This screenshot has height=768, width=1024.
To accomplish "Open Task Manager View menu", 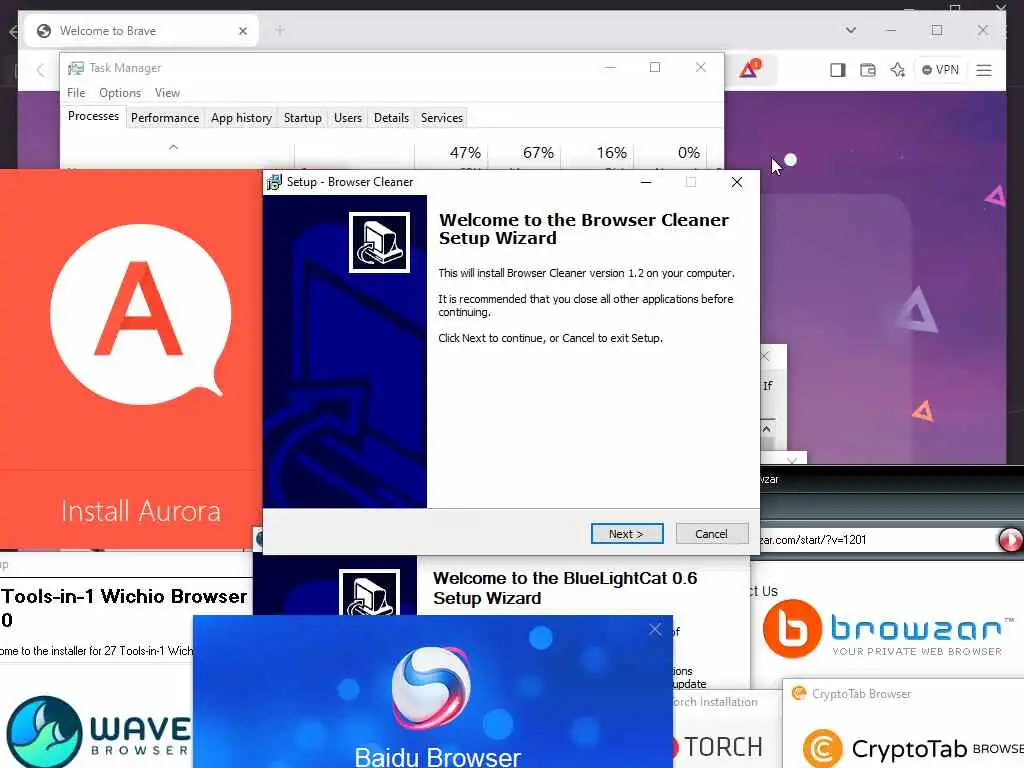I will 167,93.
